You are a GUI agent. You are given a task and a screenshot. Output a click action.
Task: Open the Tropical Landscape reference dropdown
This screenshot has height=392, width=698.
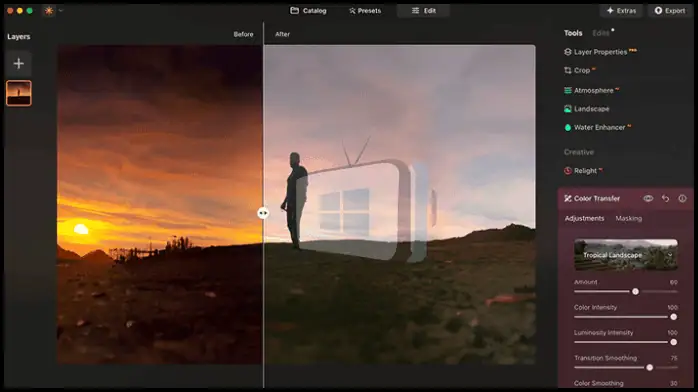point(626,255)
